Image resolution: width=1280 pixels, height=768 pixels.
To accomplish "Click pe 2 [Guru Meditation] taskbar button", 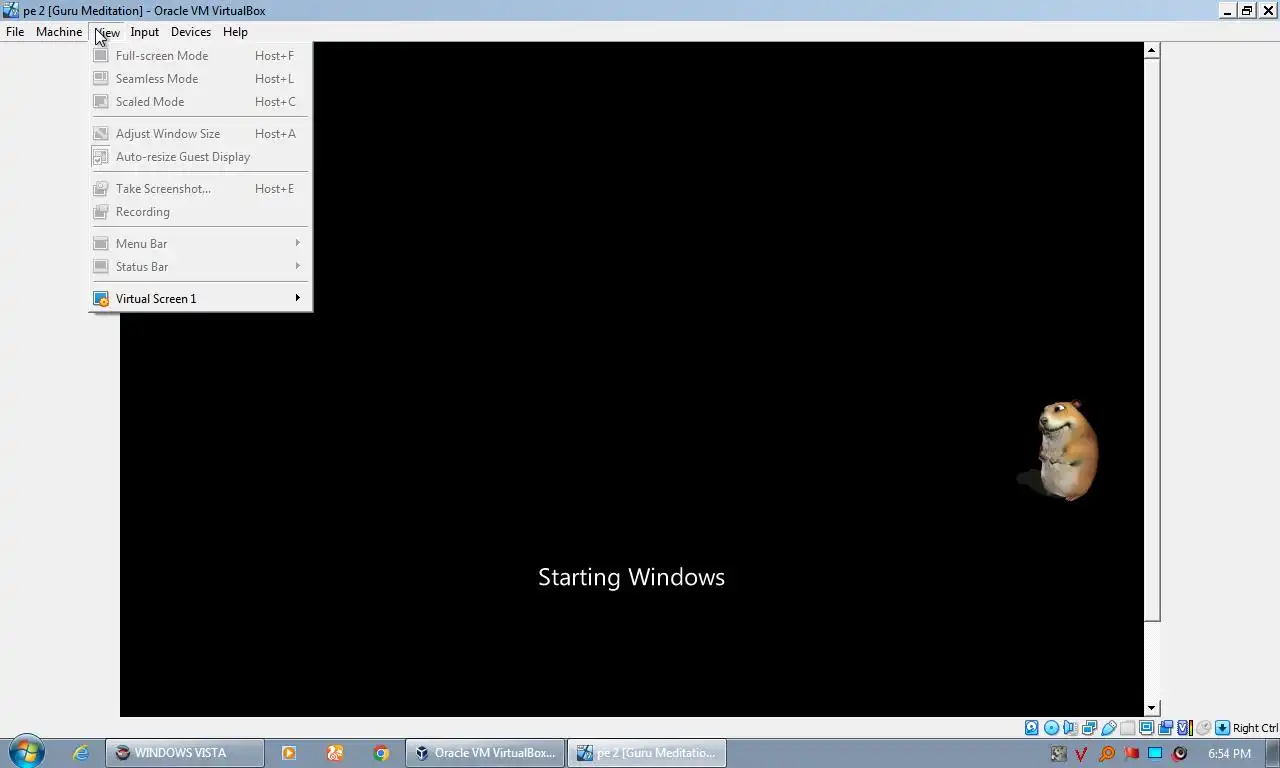I will coord(647,753).
